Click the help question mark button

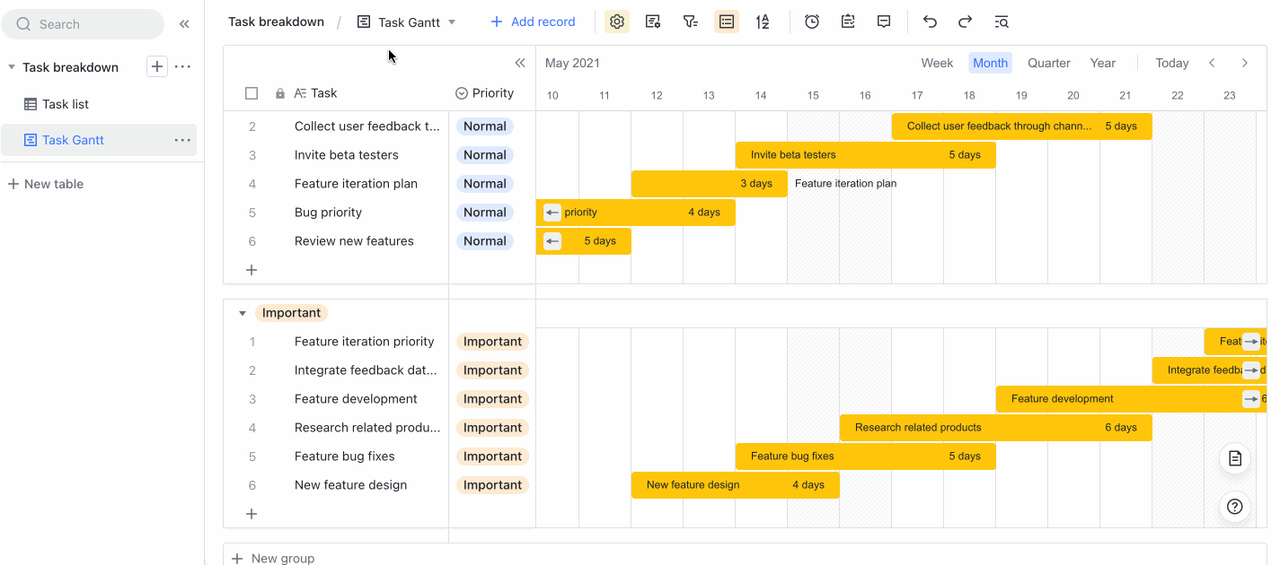[x=1235, y=507]
